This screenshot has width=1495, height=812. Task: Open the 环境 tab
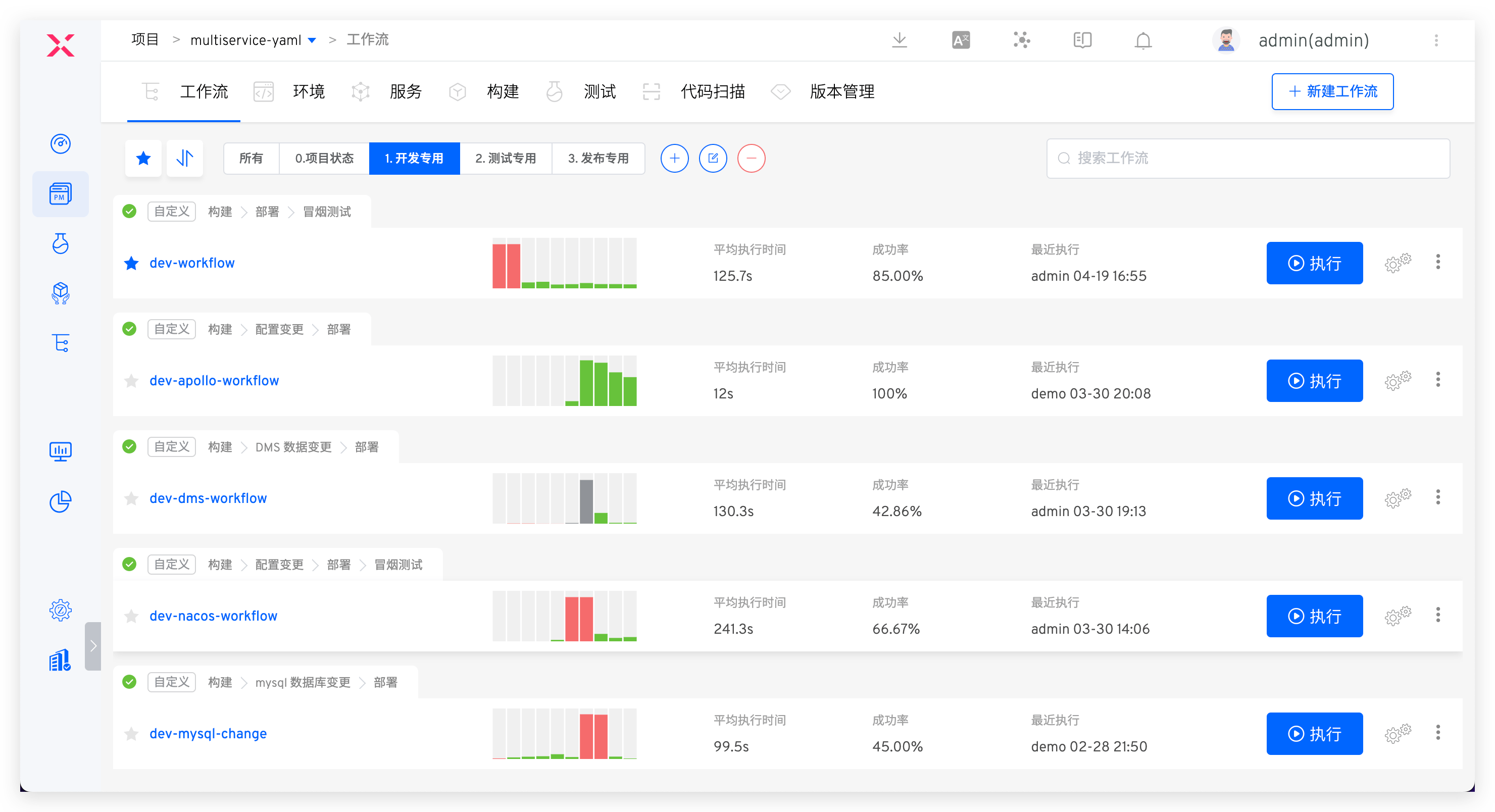tap(308, 92)
